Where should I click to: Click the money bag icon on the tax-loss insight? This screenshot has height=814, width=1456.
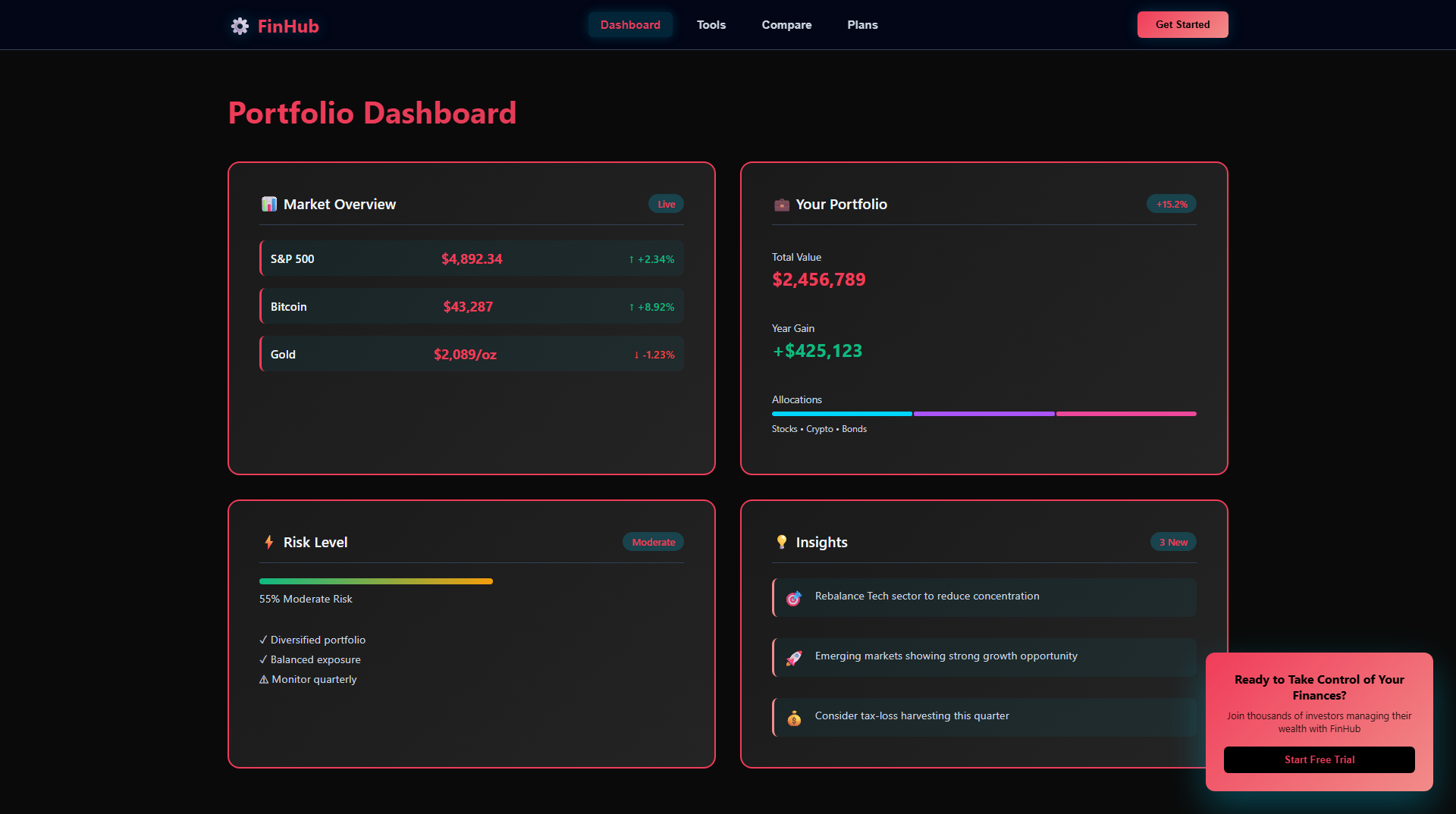tap(794, 717)
